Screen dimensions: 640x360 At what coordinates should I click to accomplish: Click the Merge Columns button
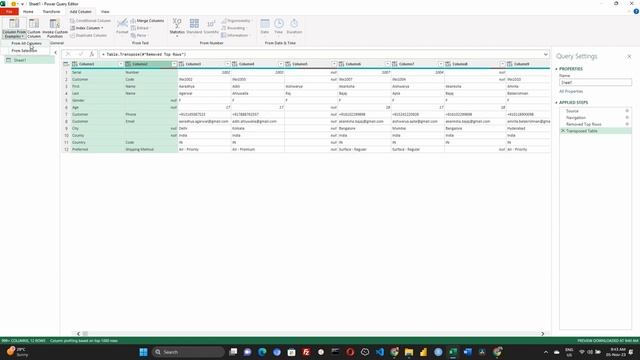pos(147,20)
